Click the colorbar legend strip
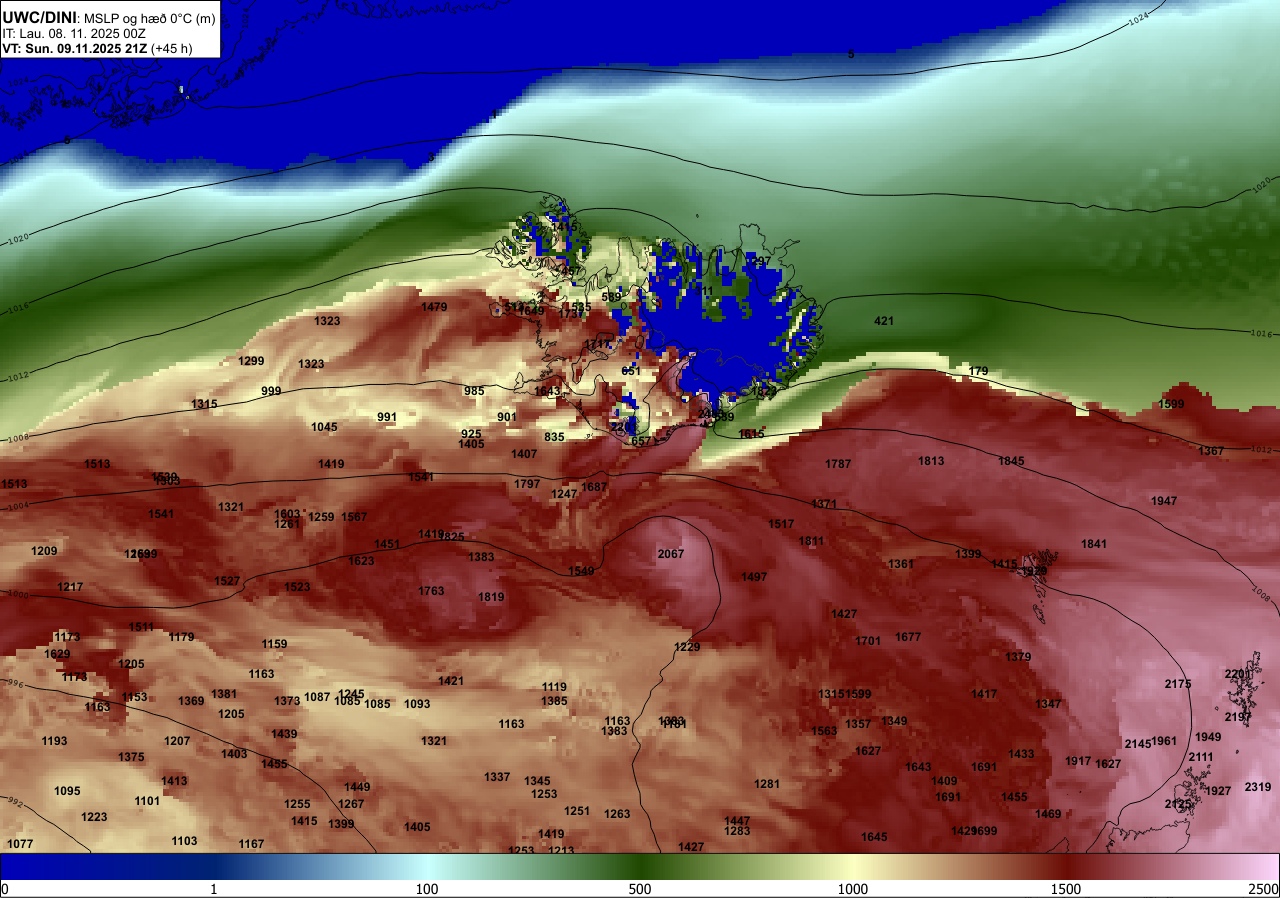The image size is (1280, 898). coord(640,866)
